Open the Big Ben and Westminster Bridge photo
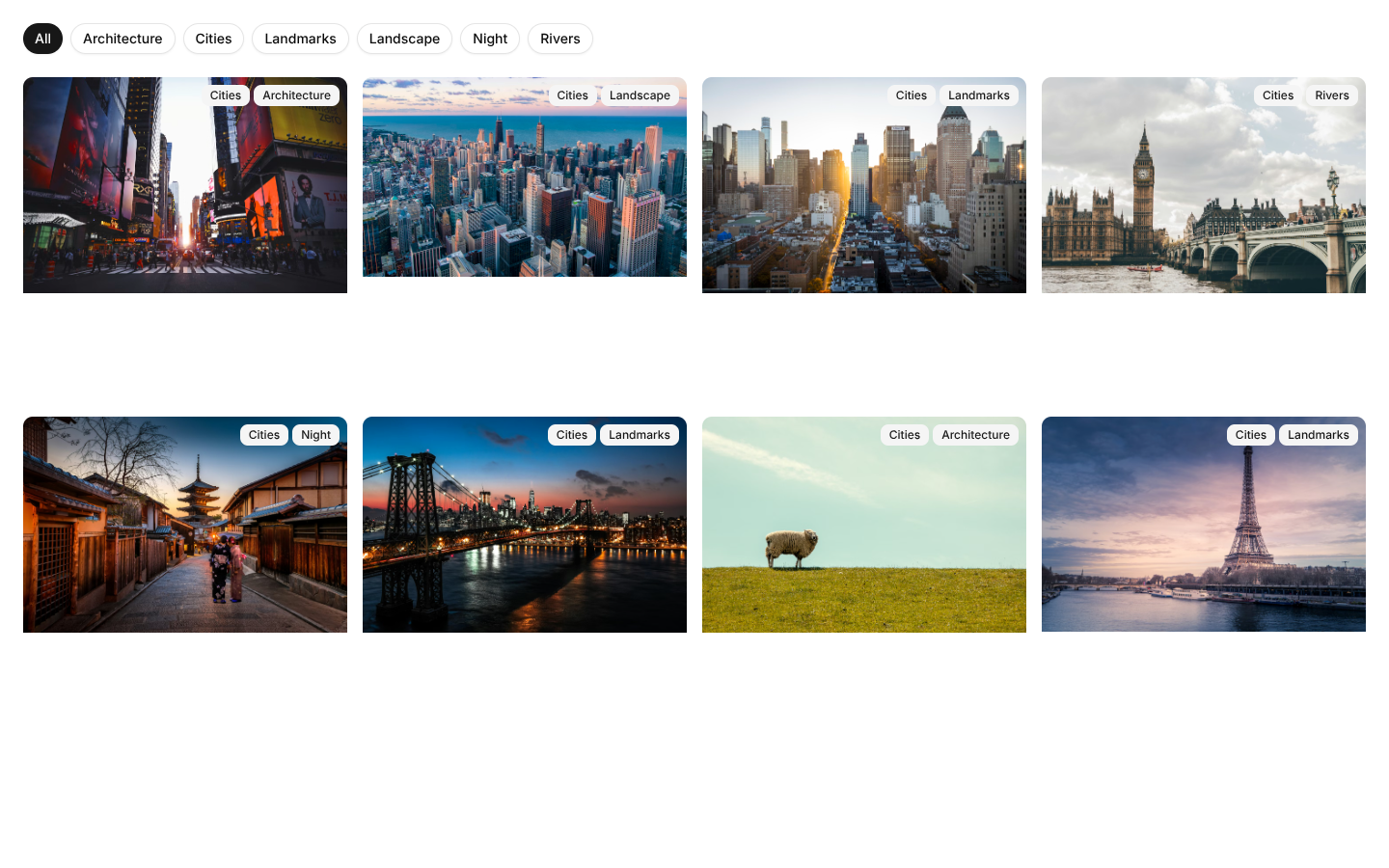Viewport: 1389px width, 868px height. tap(1204, 185)
